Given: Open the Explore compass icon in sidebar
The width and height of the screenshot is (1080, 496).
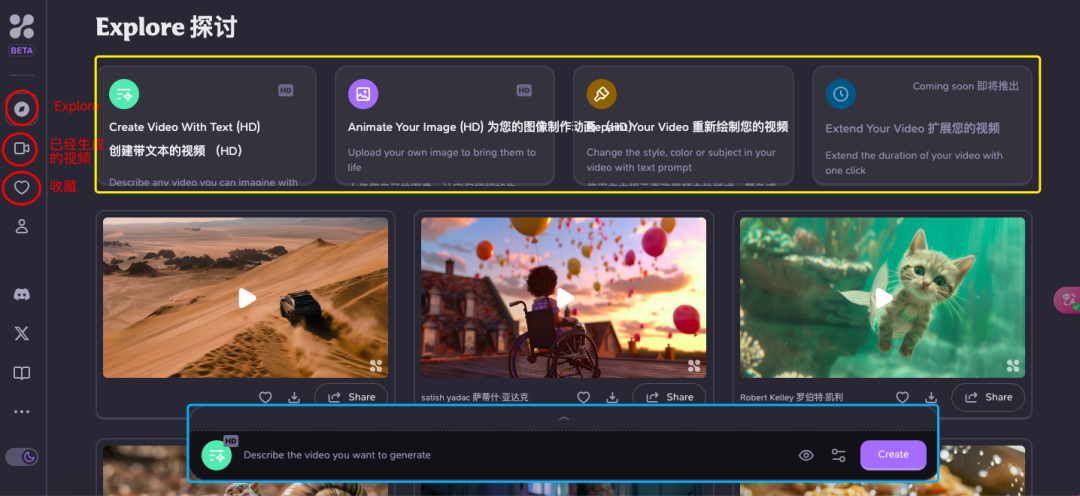Looking at the screenshot, I should click(x=22, y=108).
